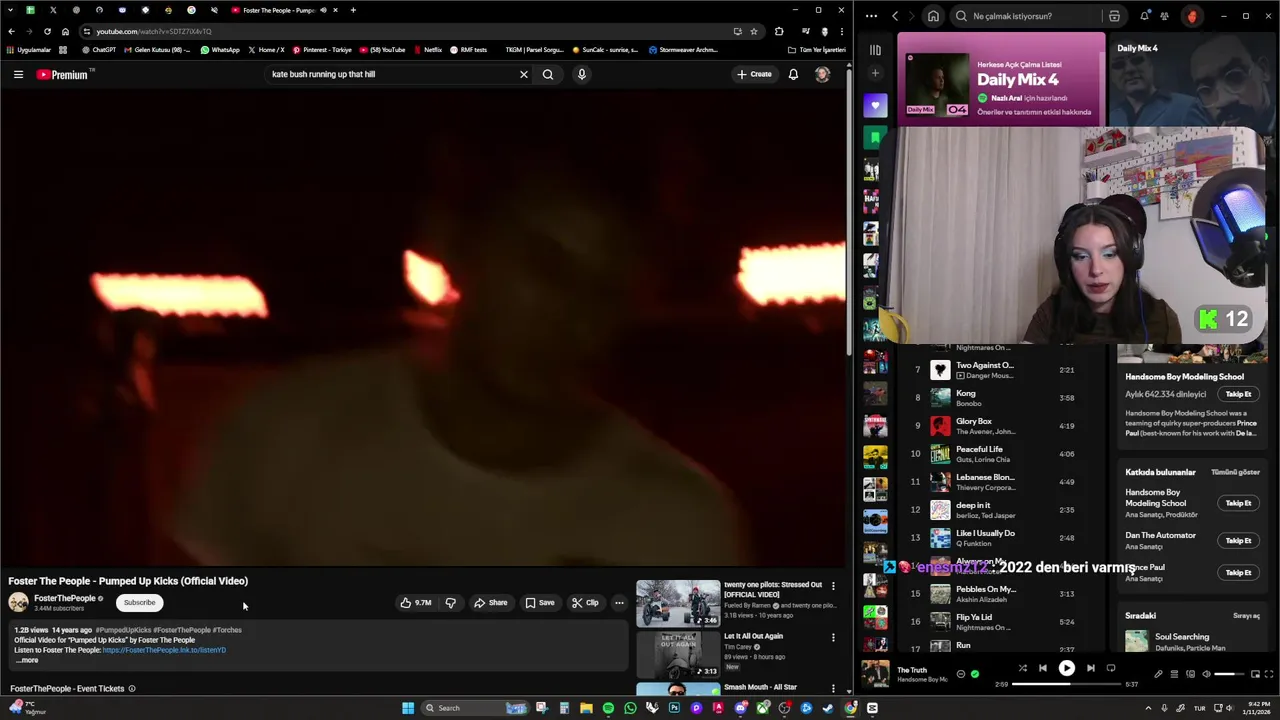Toggle Spotify queue view

pos(1175,674)
